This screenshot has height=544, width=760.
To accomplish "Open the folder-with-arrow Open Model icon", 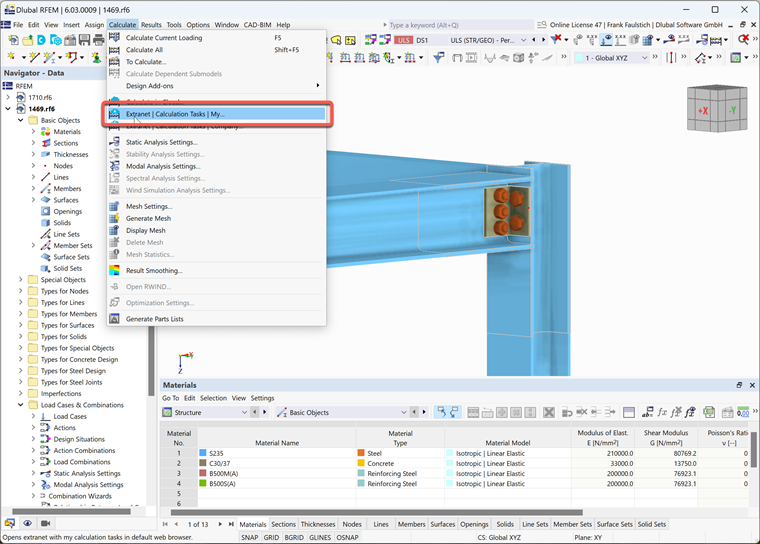I will tap(28, 40).
